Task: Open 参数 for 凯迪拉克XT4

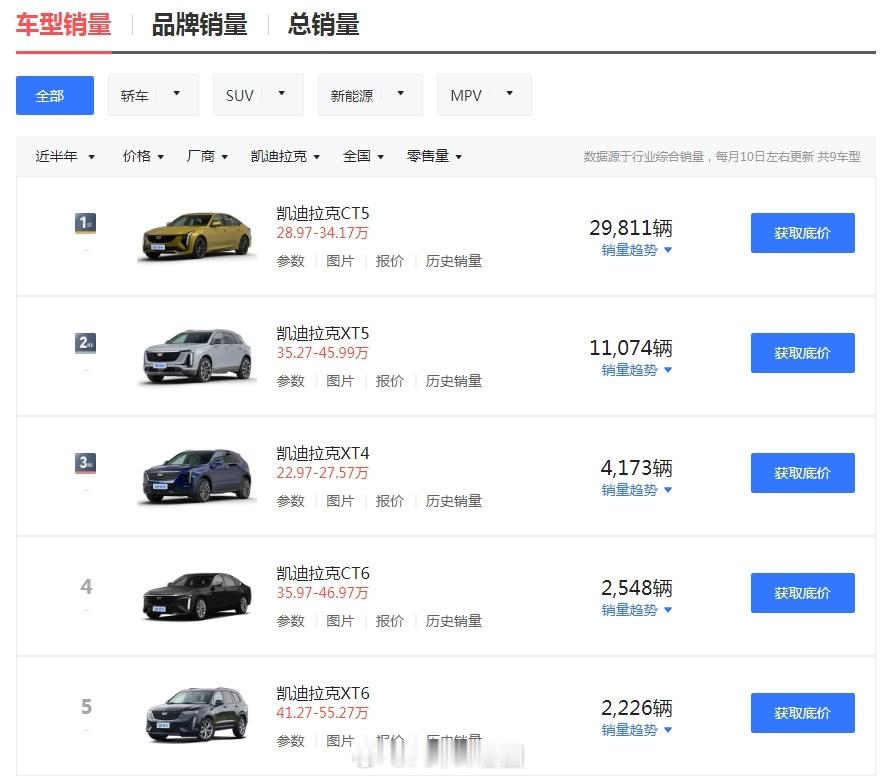Action: click(291, 501)
